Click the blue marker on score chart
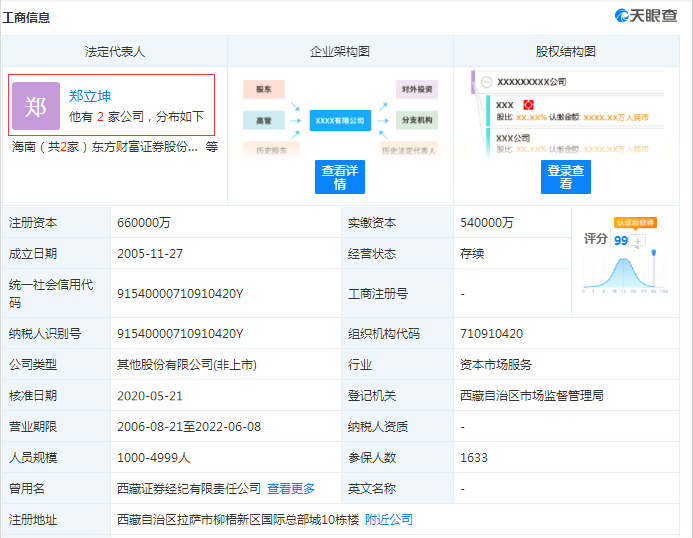The image size is (693, 538). pyautogui.click(x=654, y=252)
